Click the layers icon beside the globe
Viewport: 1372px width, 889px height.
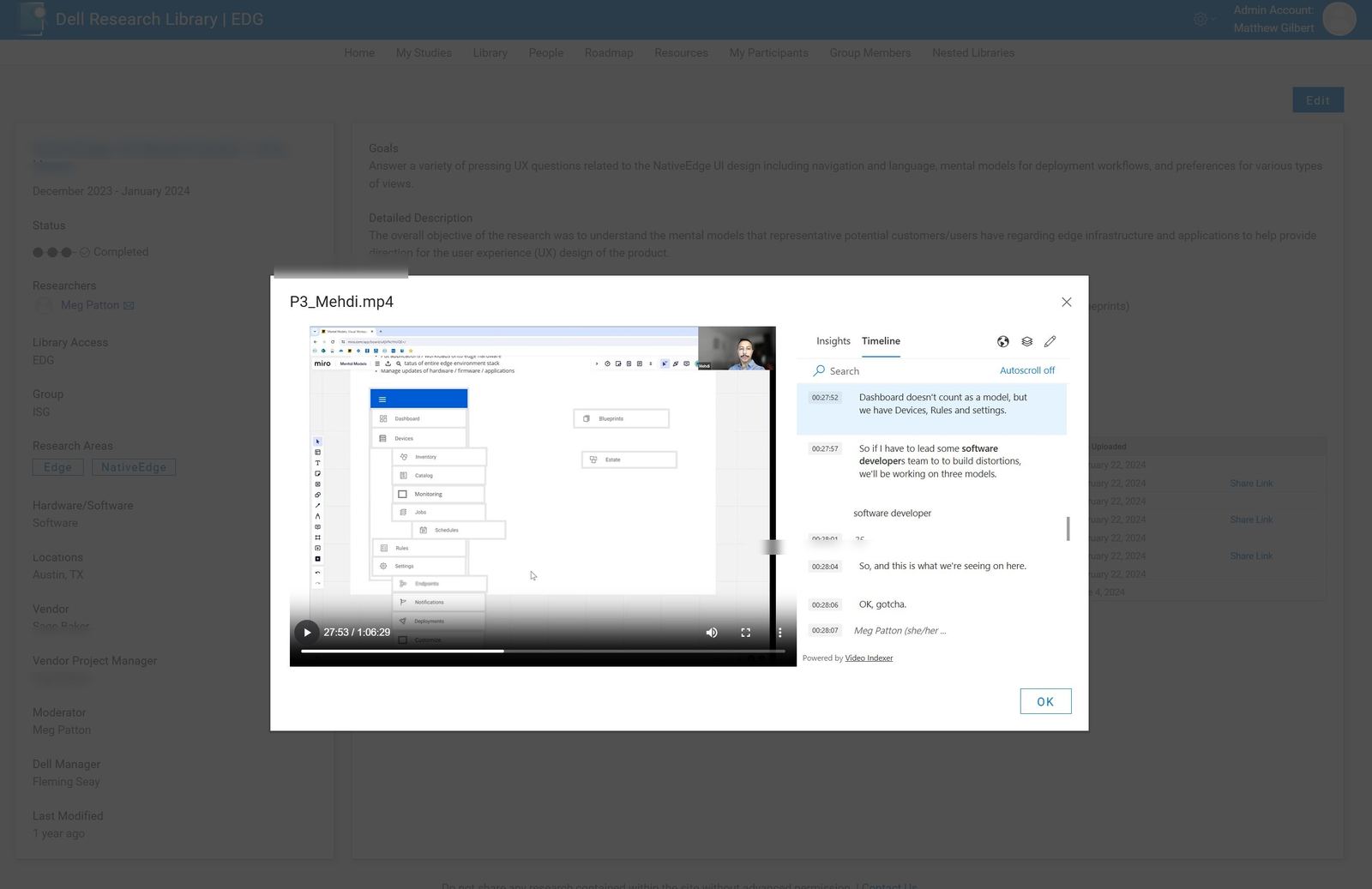1026,341
